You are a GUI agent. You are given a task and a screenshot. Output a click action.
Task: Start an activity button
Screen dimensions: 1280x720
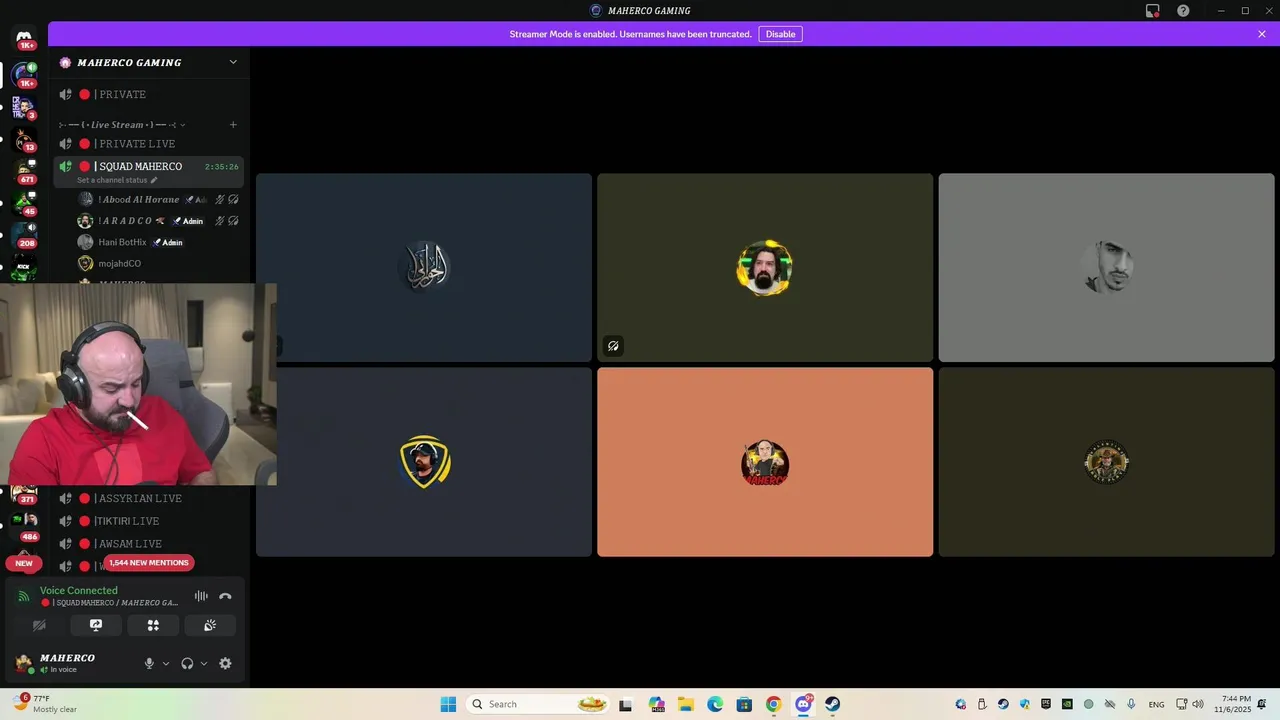(153, 625)
